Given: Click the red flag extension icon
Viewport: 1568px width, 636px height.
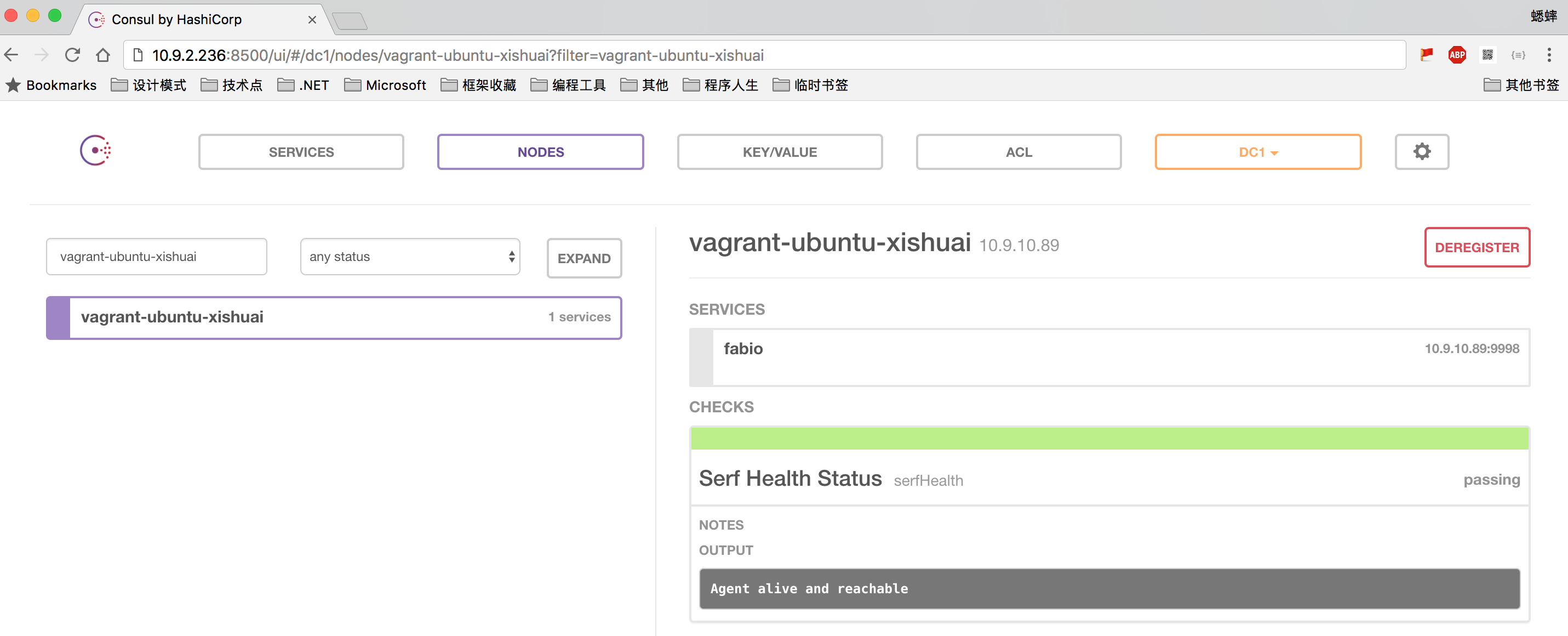Looking at the screenshot, I should tap(1426, 55).
